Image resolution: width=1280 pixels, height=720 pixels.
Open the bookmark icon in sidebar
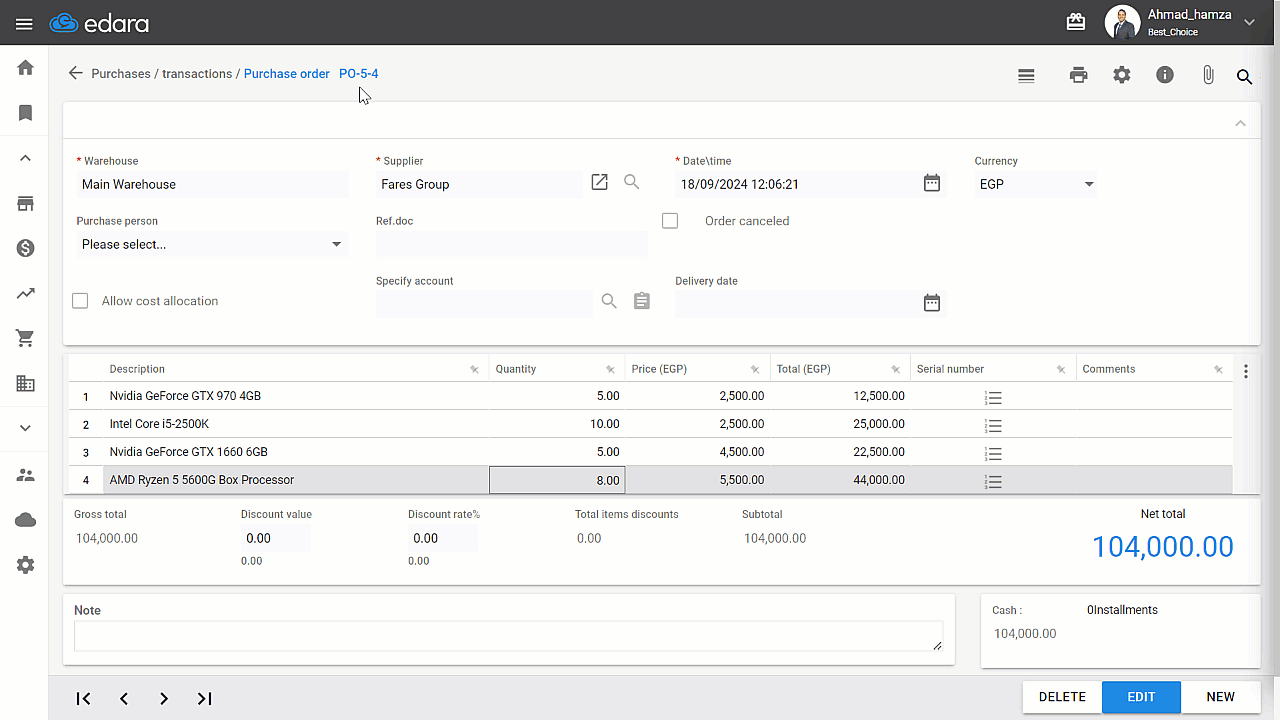(x=26, y=113)
